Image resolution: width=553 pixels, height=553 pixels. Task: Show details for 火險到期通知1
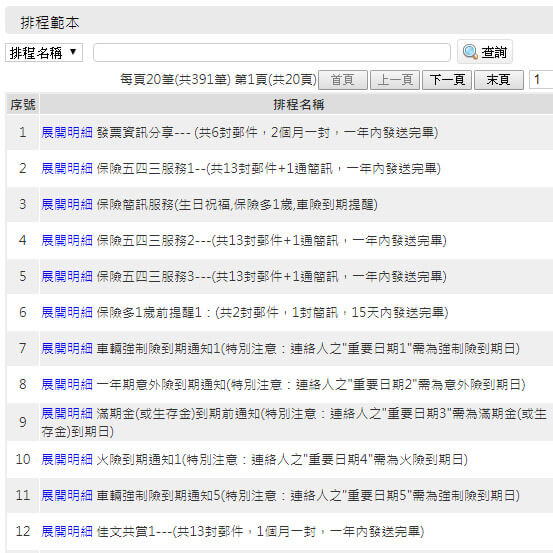coord(67,460)
